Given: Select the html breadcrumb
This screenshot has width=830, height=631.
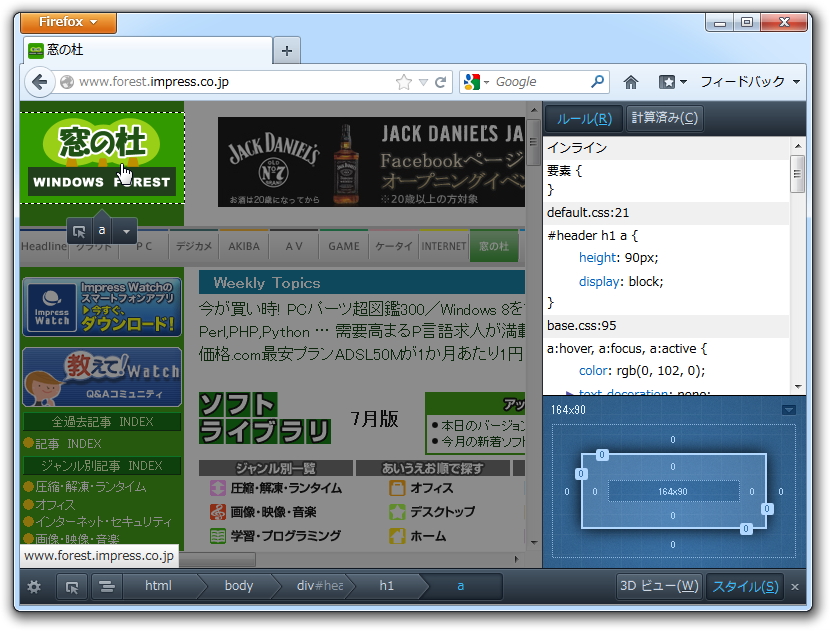Looking at the screenshot, I should 158,586.
